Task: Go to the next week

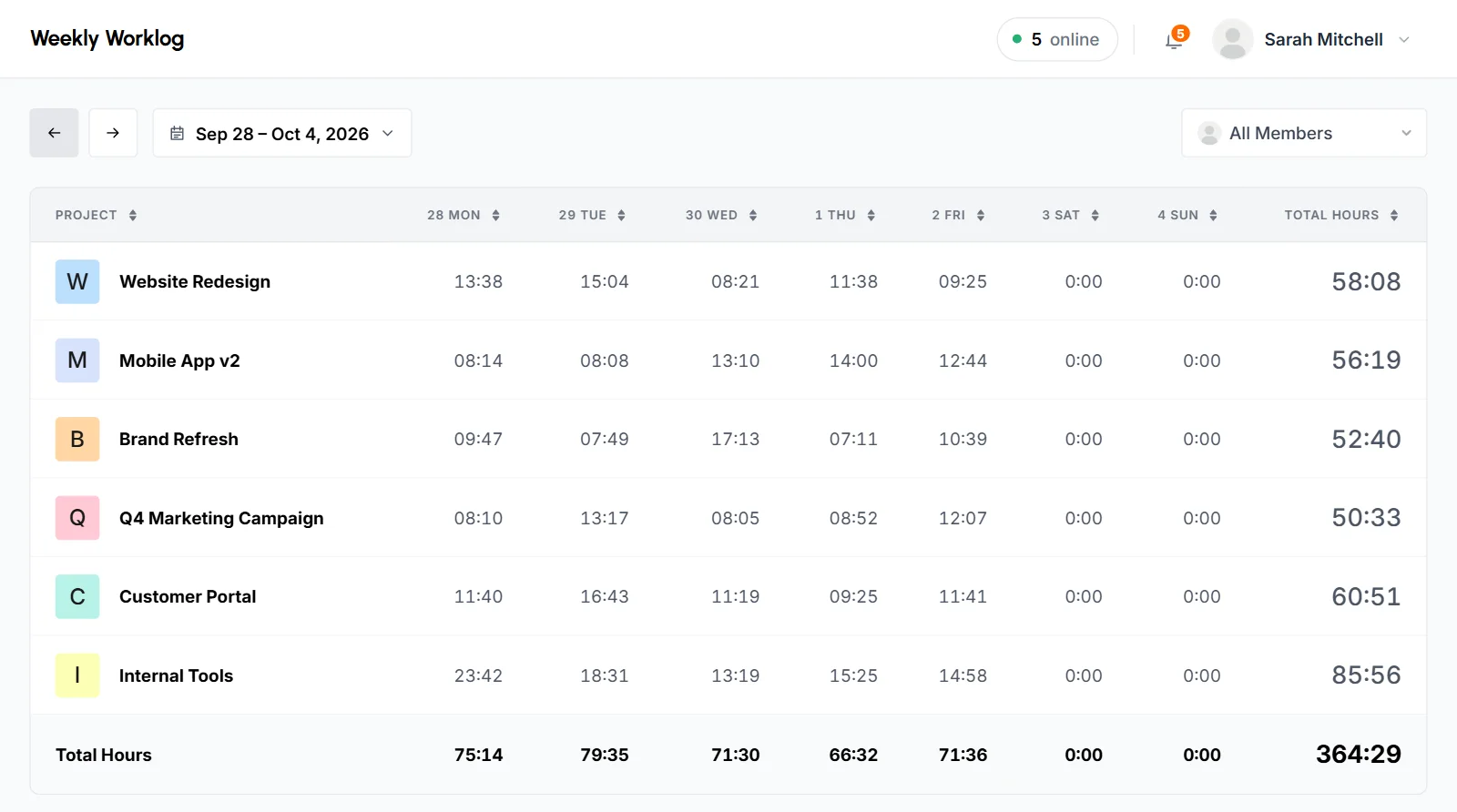Action: pos(113,133)
